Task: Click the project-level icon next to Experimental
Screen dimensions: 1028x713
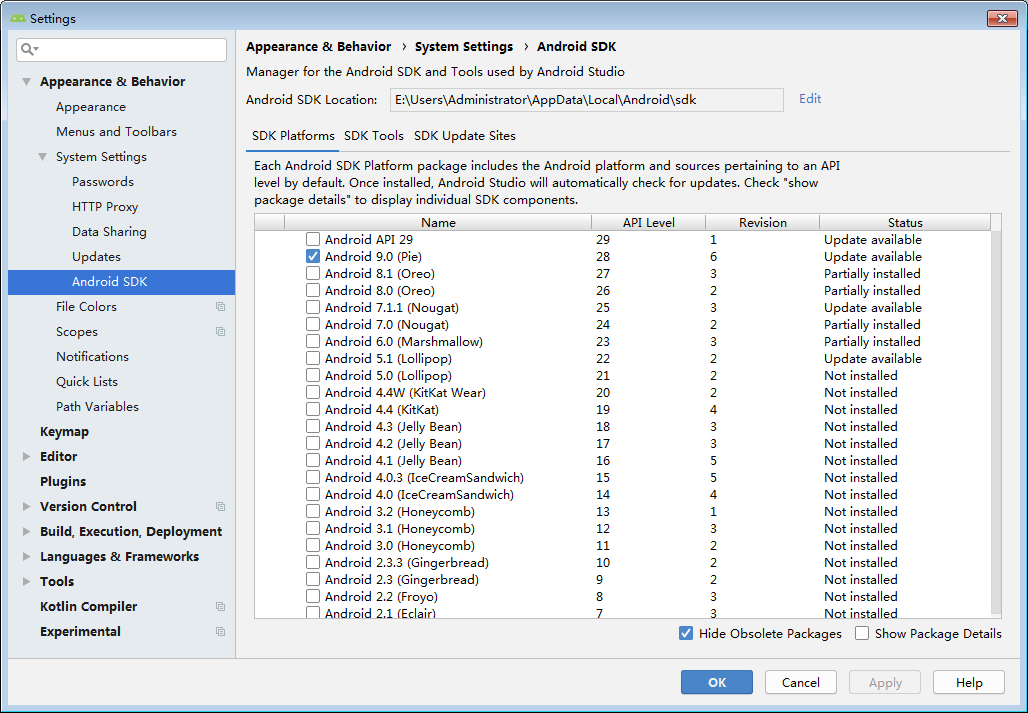Action: (x=220, y=632)
